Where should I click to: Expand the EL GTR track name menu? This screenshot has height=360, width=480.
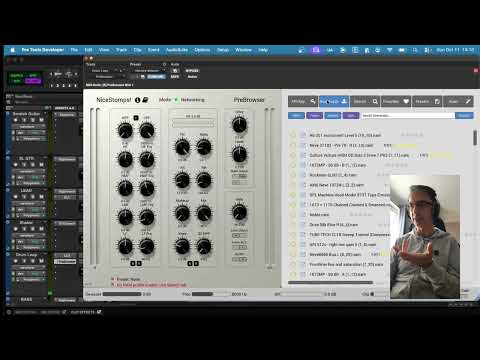[45, 158]
